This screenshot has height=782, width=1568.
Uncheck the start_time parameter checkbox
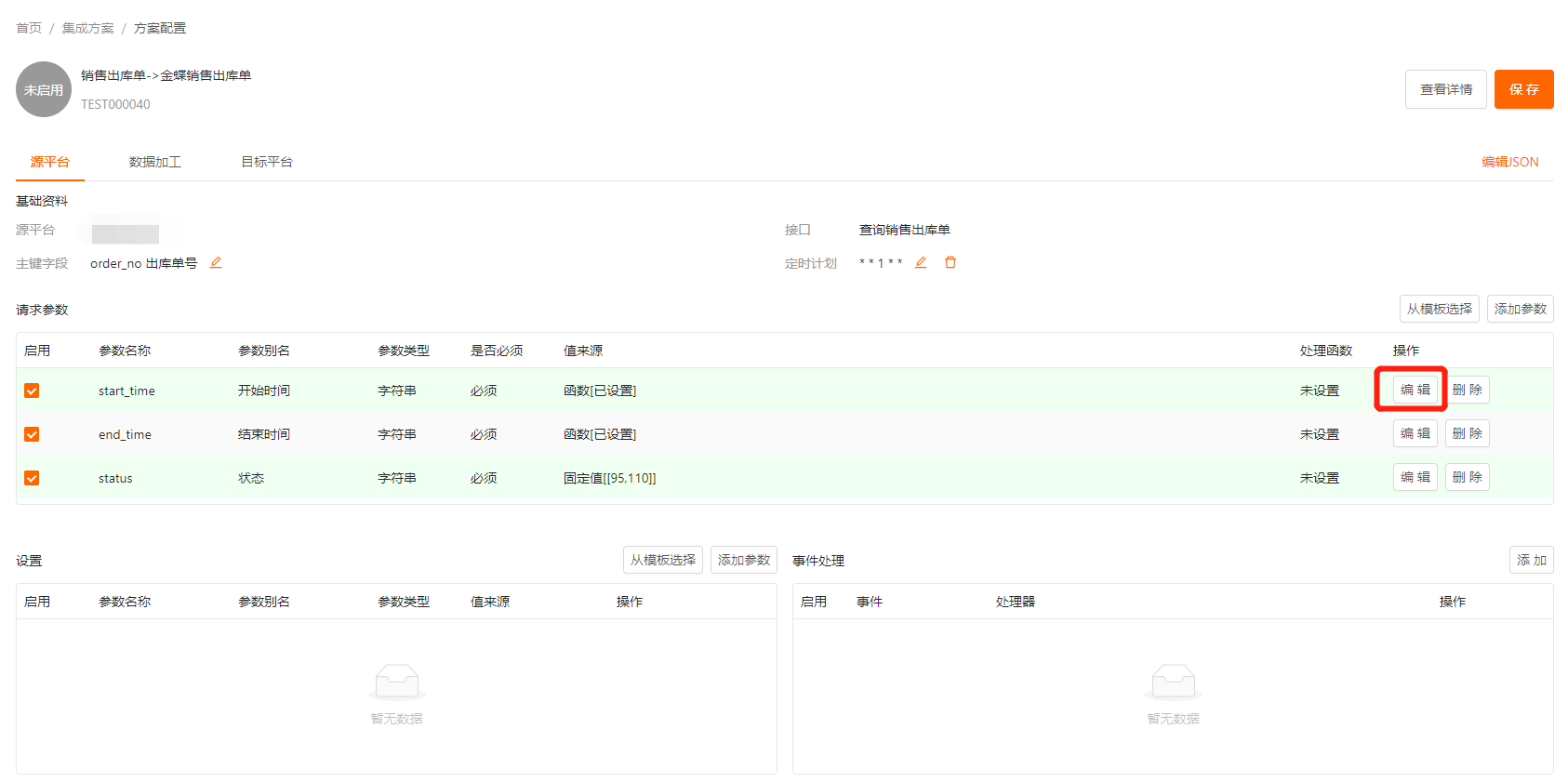point(32,391)
